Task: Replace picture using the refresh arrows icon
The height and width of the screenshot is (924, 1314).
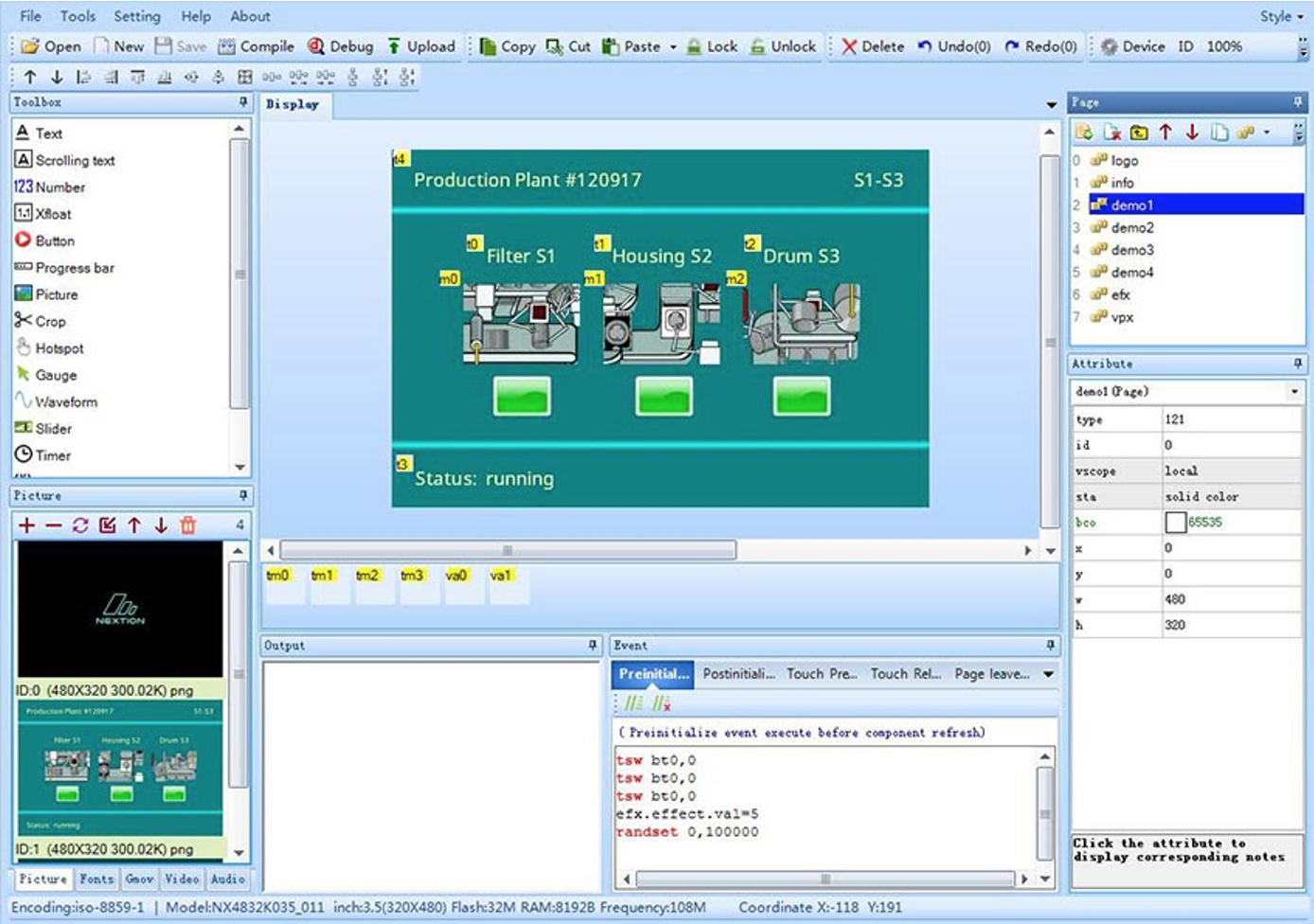Action: click(80, 525)
